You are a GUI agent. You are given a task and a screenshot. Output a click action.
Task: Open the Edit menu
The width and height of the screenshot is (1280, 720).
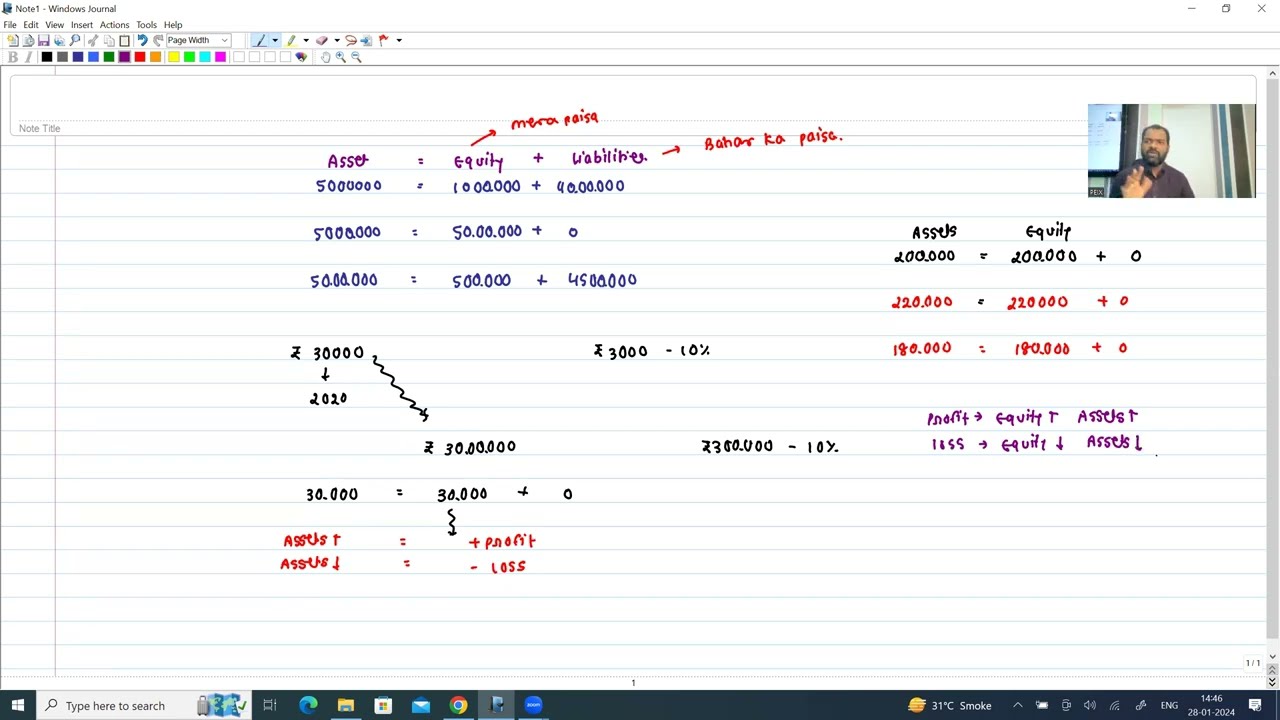point(31,24)
